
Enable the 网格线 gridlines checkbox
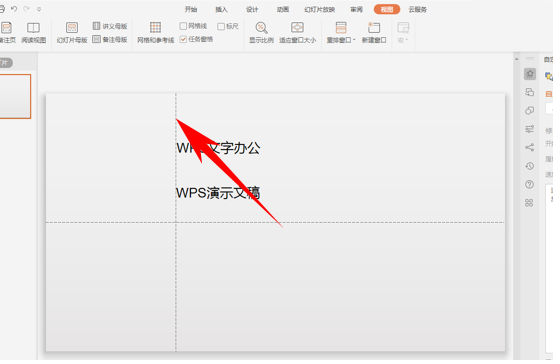point(183,26)
